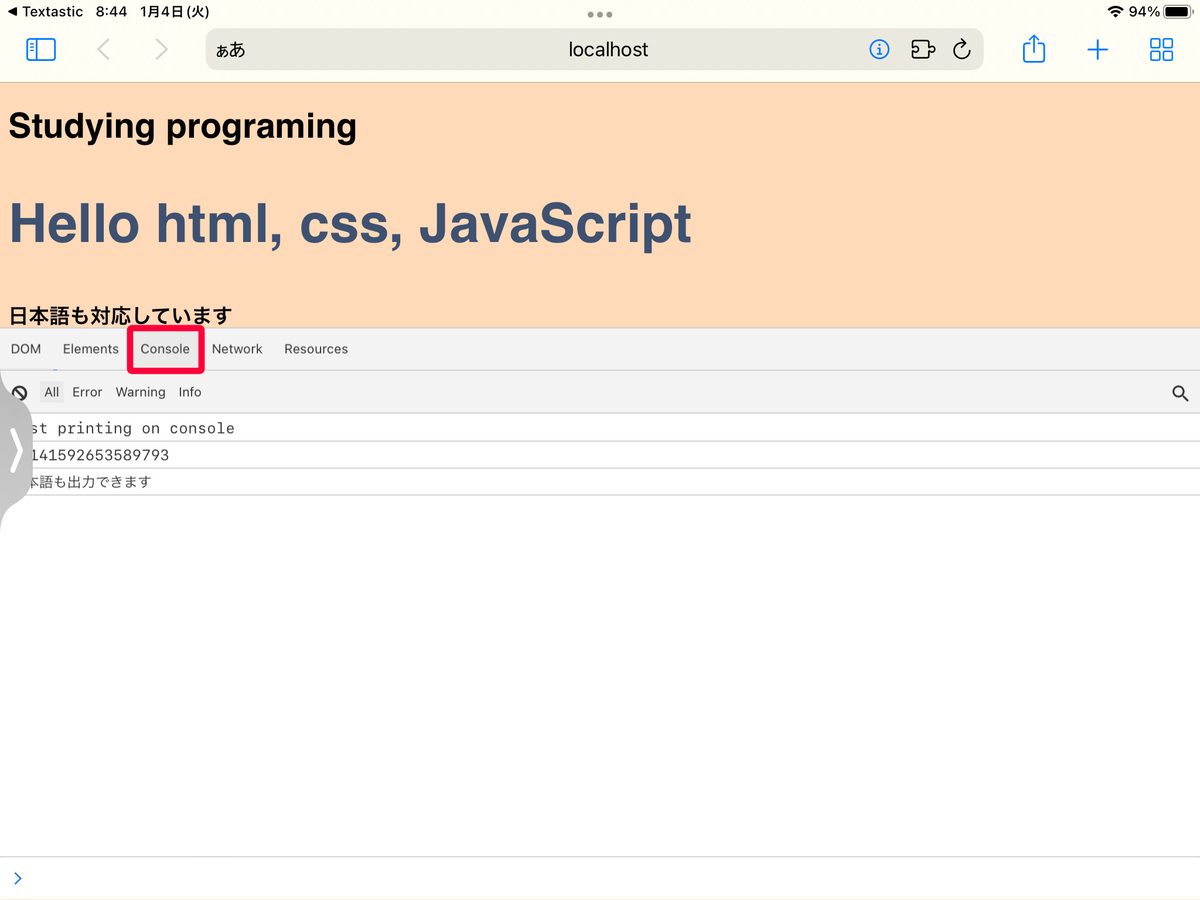Filter console by Warning
This screenshot has width=1200, height=900.
(x=140, y=392)
